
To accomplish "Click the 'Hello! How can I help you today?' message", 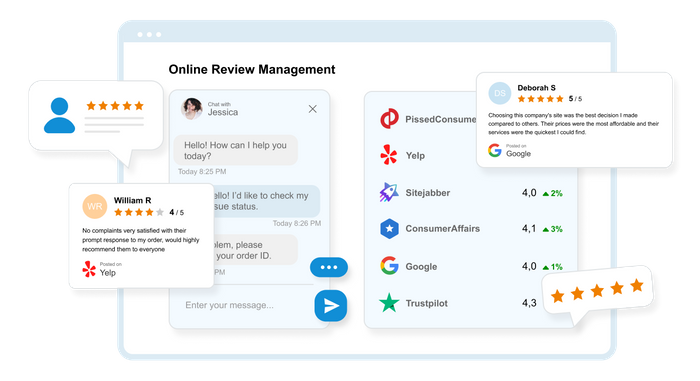I will 236,151.
